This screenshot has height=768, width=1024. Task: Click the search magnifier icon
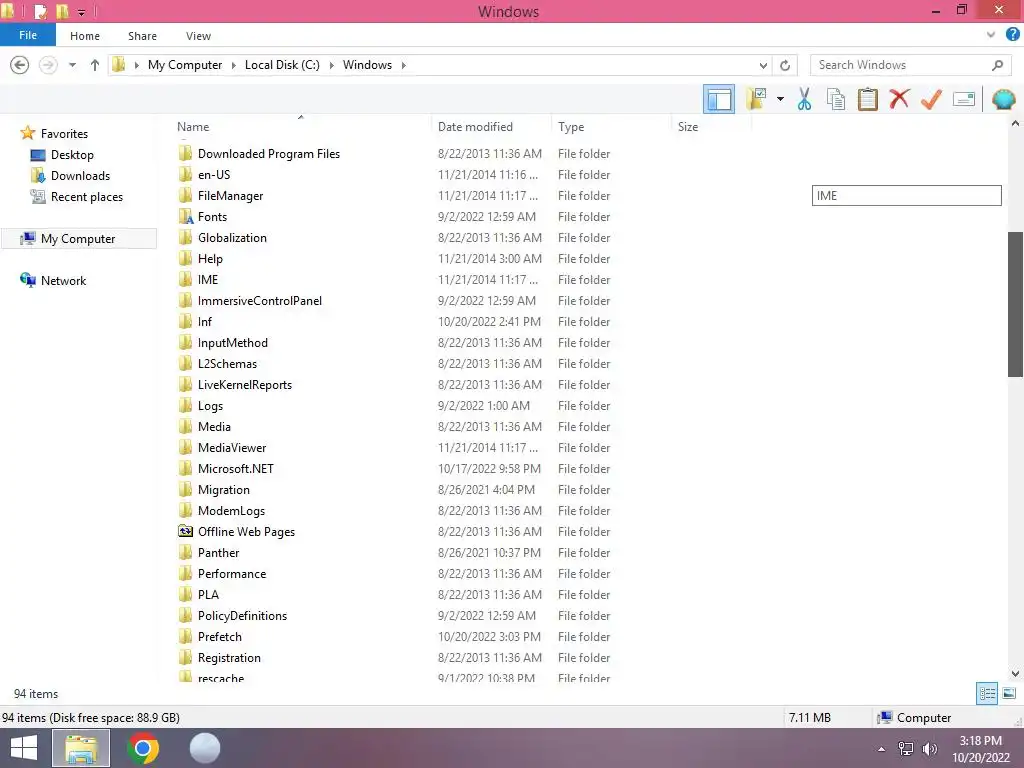coord(997,65)
